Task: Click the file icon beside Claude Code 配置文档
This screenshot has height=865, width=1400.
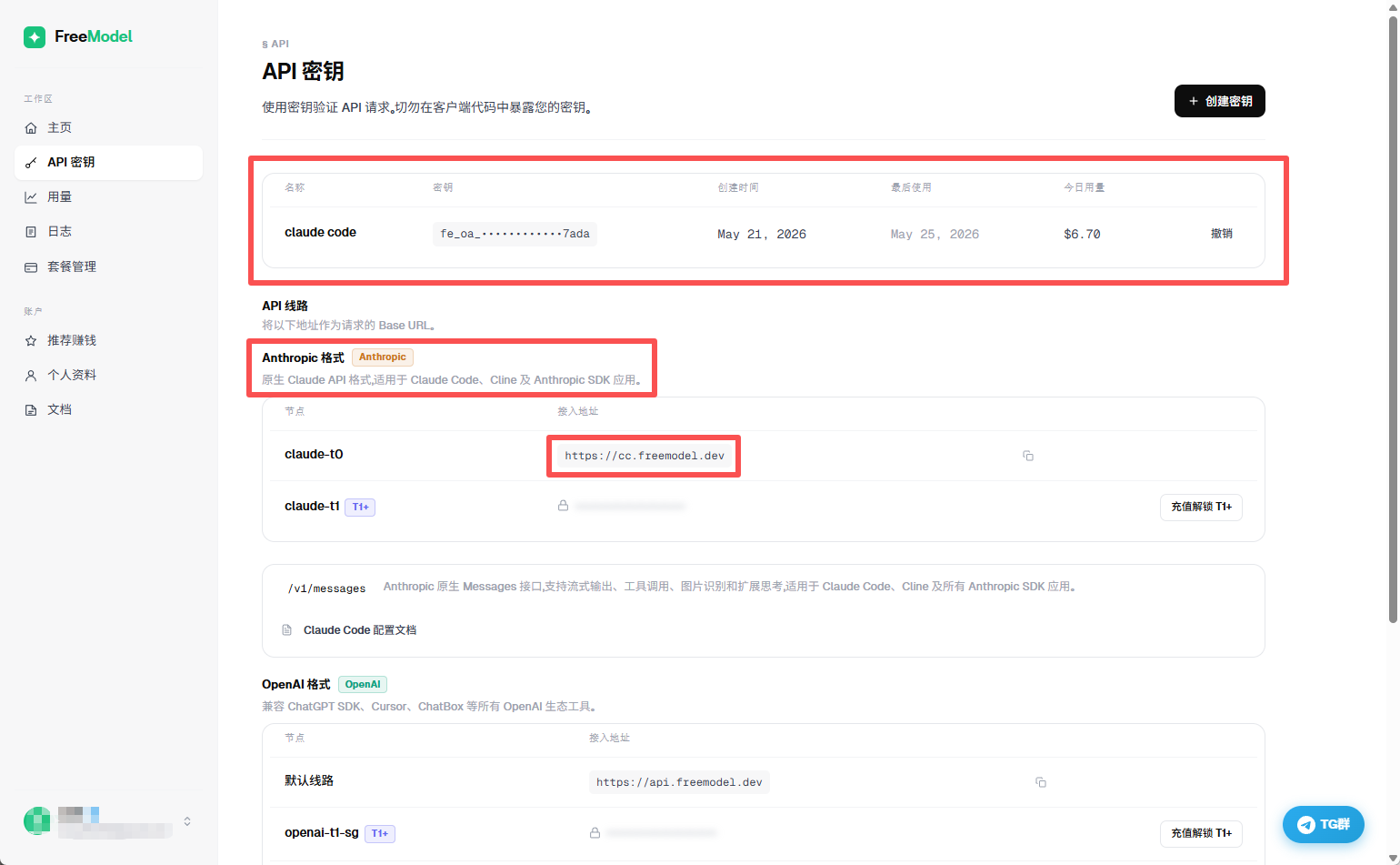Action: pyautogui.click(x=287, y=629)
